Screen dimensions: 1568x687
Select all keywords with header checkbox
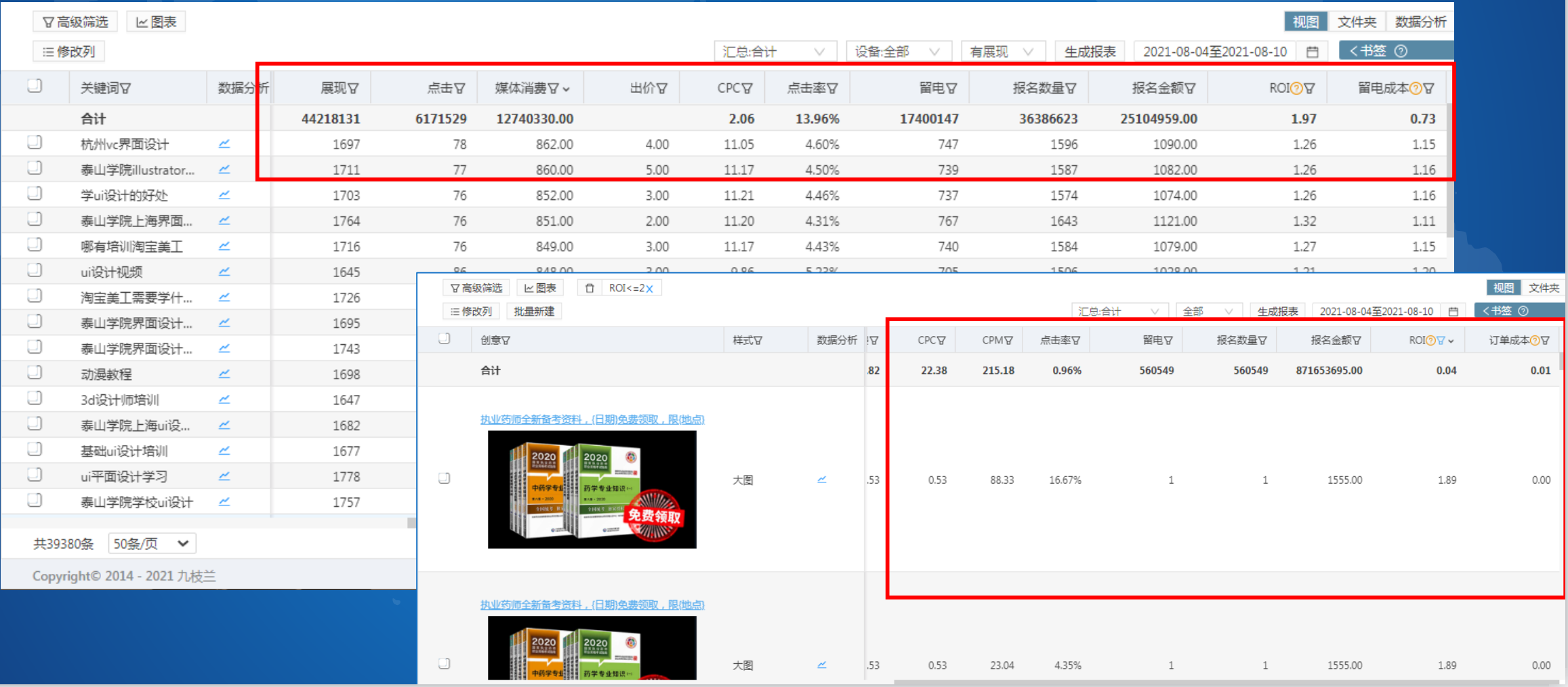coord(35,85)
